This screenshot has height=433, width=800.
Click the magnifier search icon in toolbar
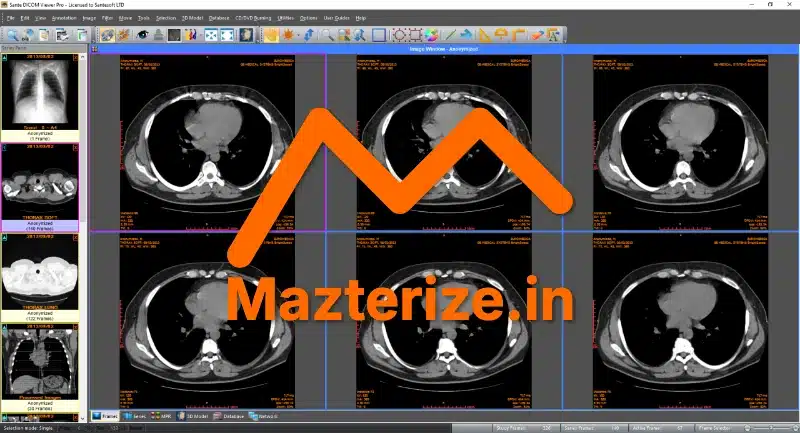coord(13,35)
